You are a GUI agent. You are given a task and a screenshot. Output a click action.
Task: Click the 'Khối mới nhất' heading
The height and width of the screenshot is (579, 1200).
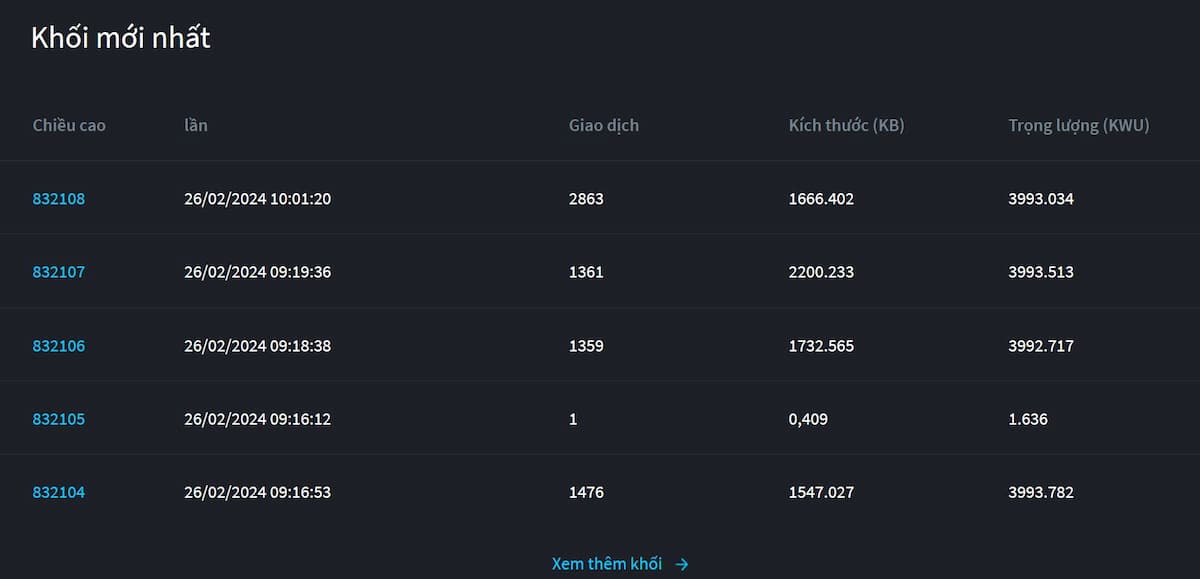point(121,38)
